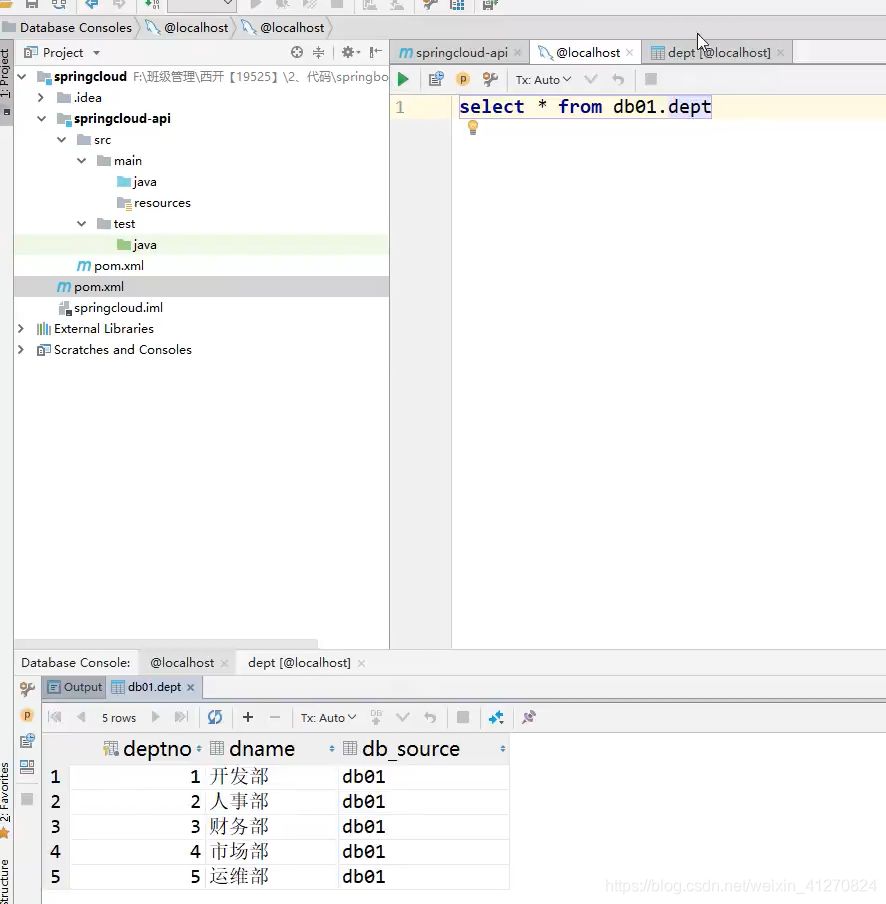Collapse the springcloud root node
The height and width of the screenshot is (904, 886).
pos(22,76)
